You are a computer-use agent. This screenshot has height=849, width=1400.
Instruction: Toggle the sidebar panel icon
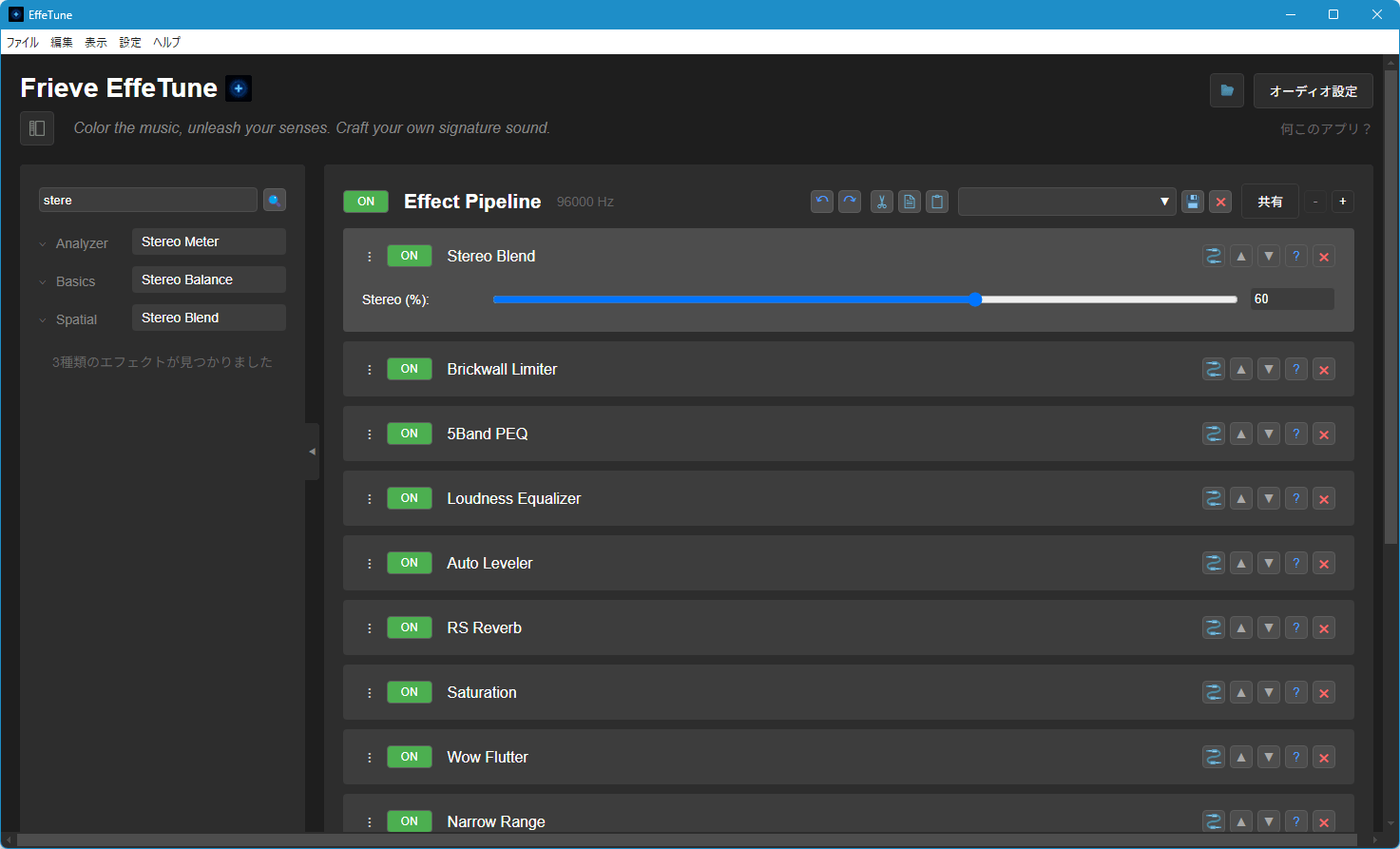pyautogui.click(x=37, y=128)
